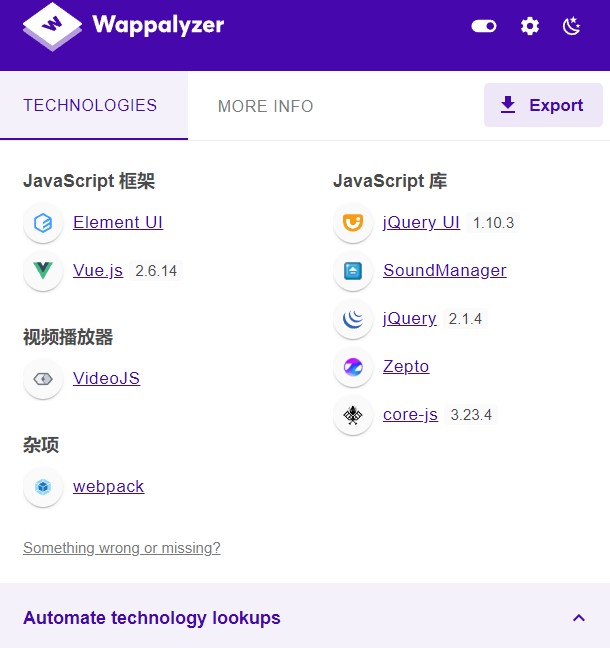Click the Vue.js logo icon
This screenshot has width=610, height=648.
(43, 271)
